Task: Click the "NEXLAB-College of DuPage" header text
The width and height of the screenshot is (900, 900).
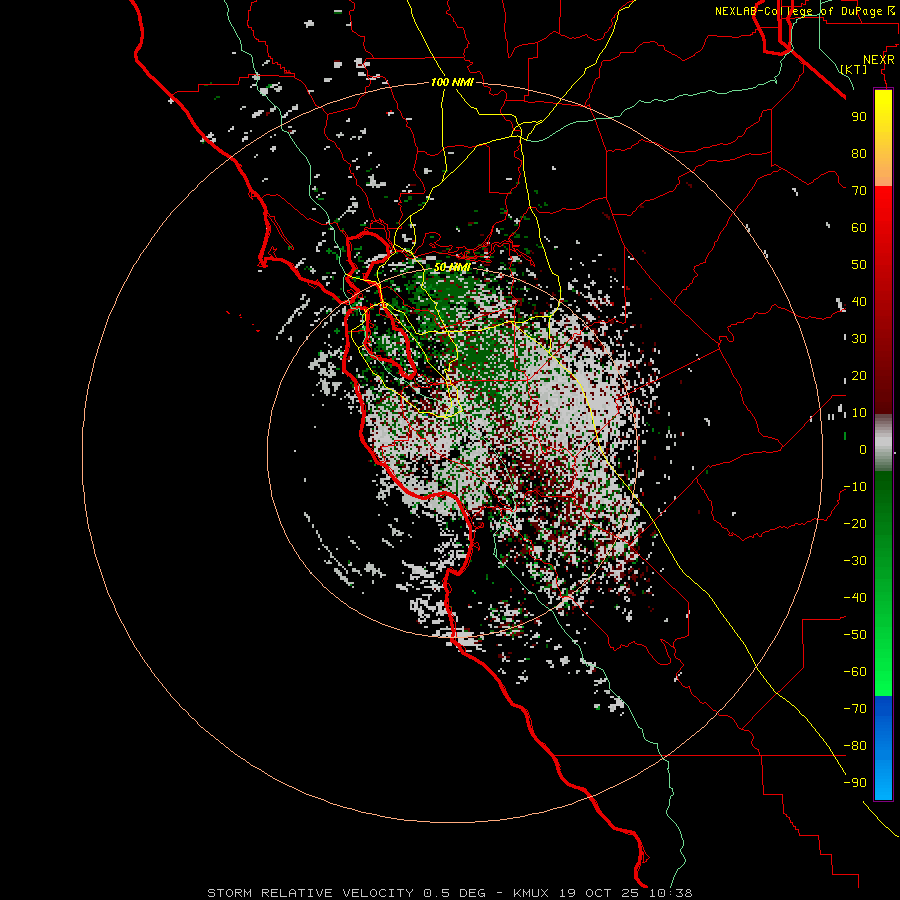Action: [x=798, y=11]
